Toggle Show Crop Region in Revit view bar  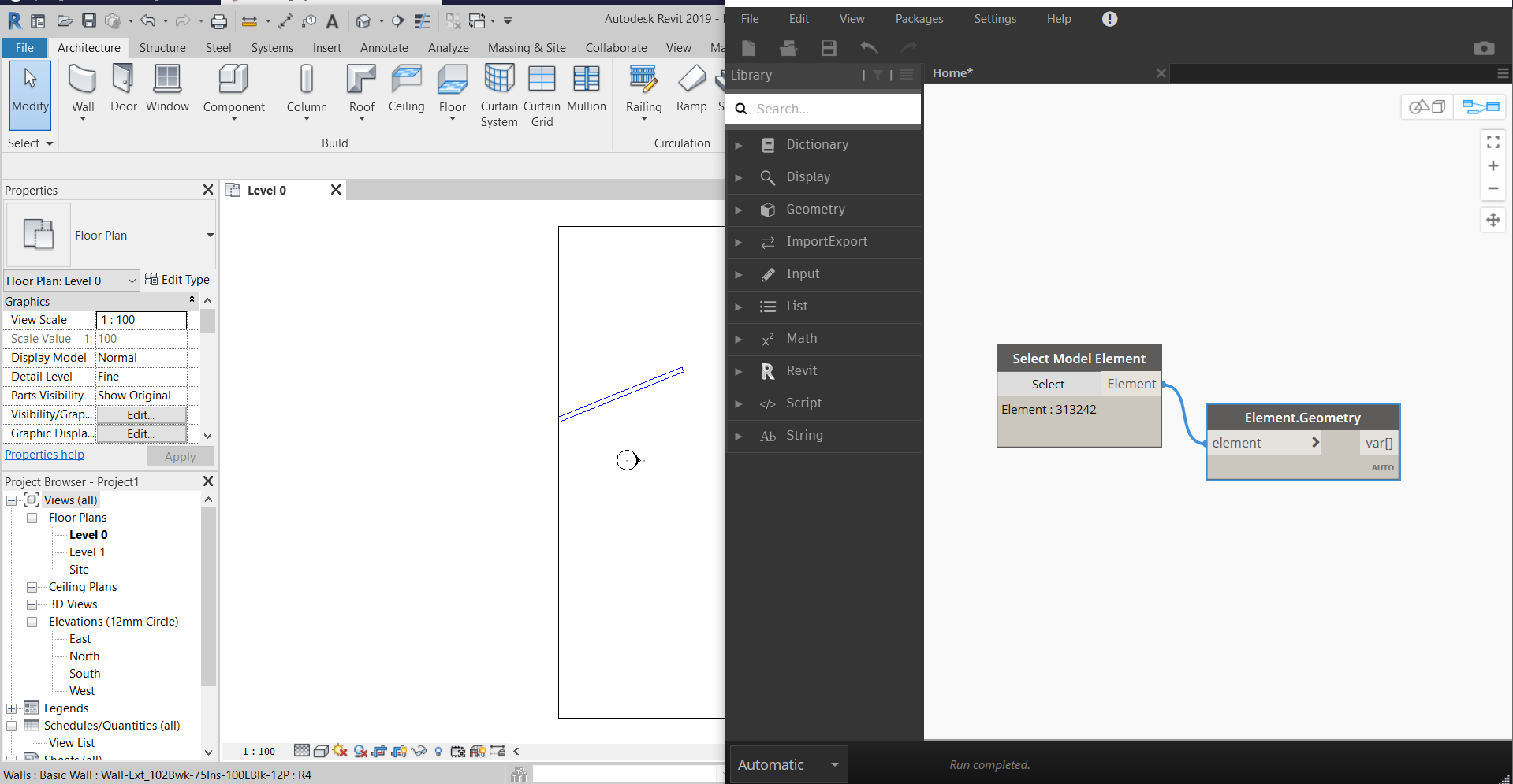click(399, 751)
